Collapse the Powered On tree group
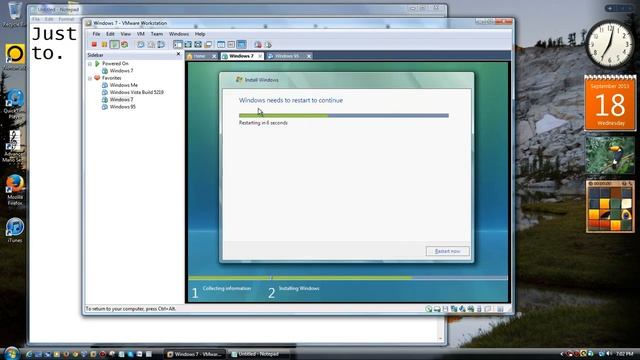Image resolution: width=640 pixels, height=360 pixels. point(90,64)
